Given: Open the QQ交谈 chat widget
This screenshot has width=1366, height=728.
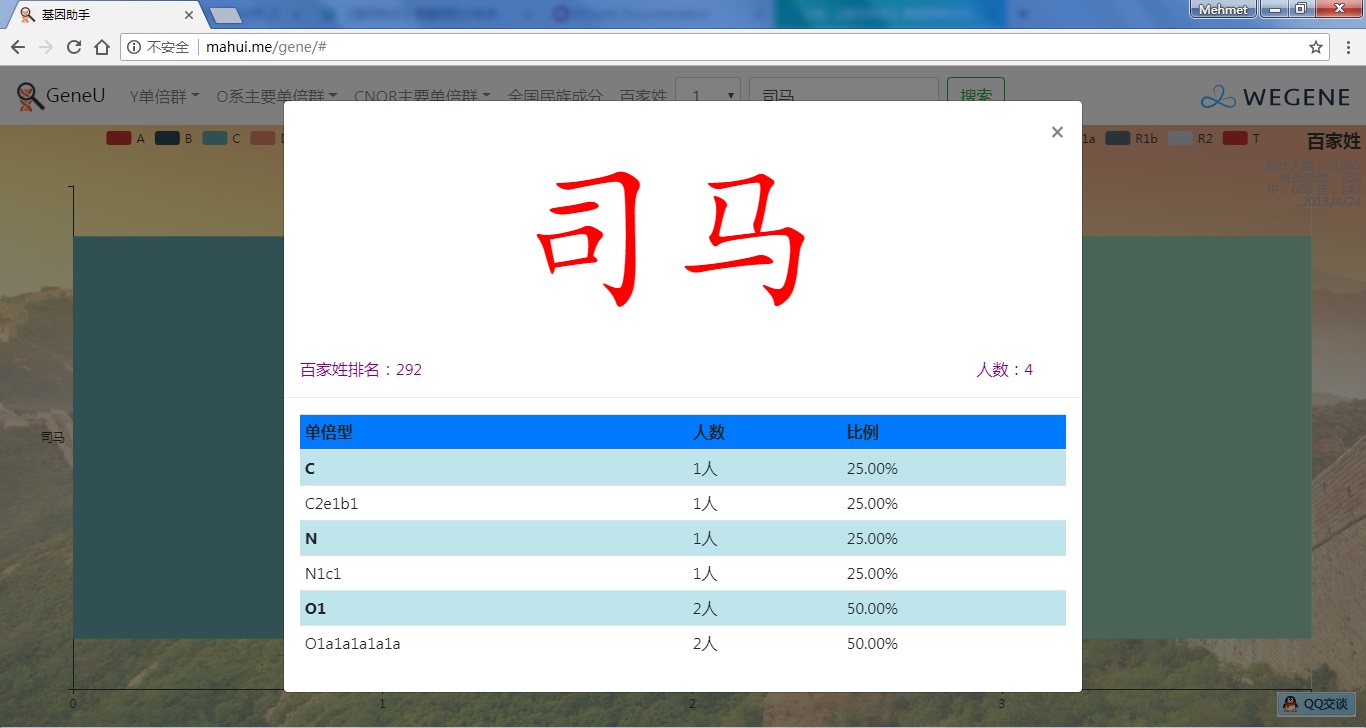Looking at the screenshot, I should coord(1316,704).
